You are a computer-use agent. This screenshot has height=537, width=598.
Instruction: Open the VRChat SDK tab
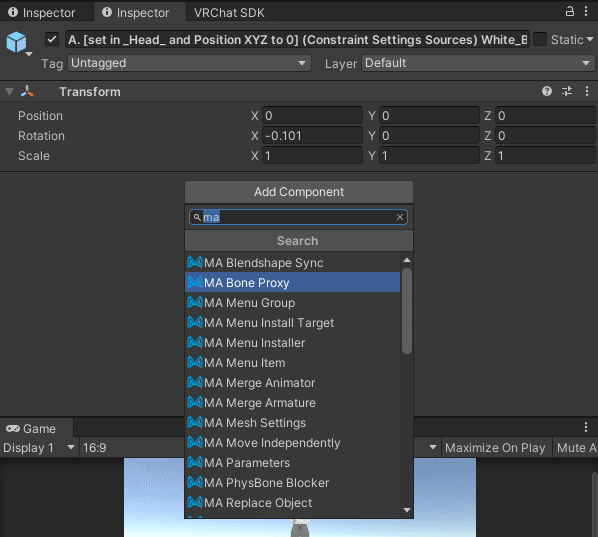229,13
